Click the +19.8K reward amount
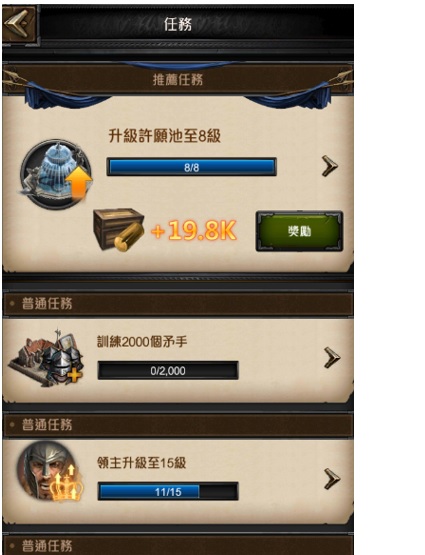This screenshot has width=425, height=555. (194, 230)
